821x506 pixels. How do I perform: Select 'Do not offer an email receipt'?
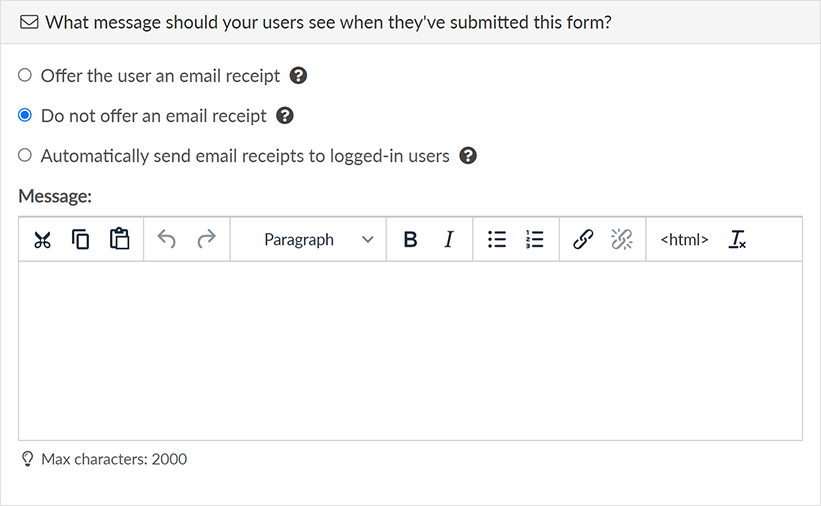coord(25,116)
